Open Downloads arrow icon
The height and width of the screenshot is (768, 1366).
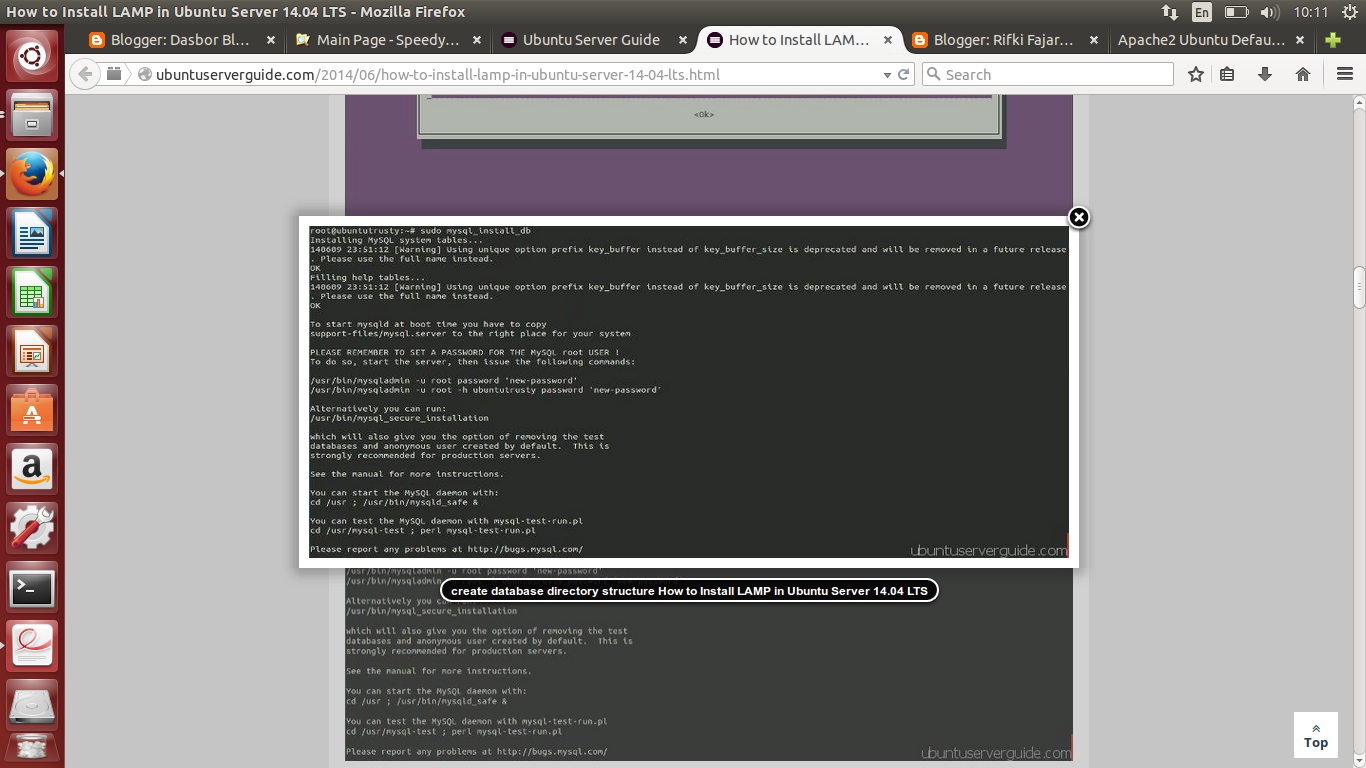(1265, 74)
